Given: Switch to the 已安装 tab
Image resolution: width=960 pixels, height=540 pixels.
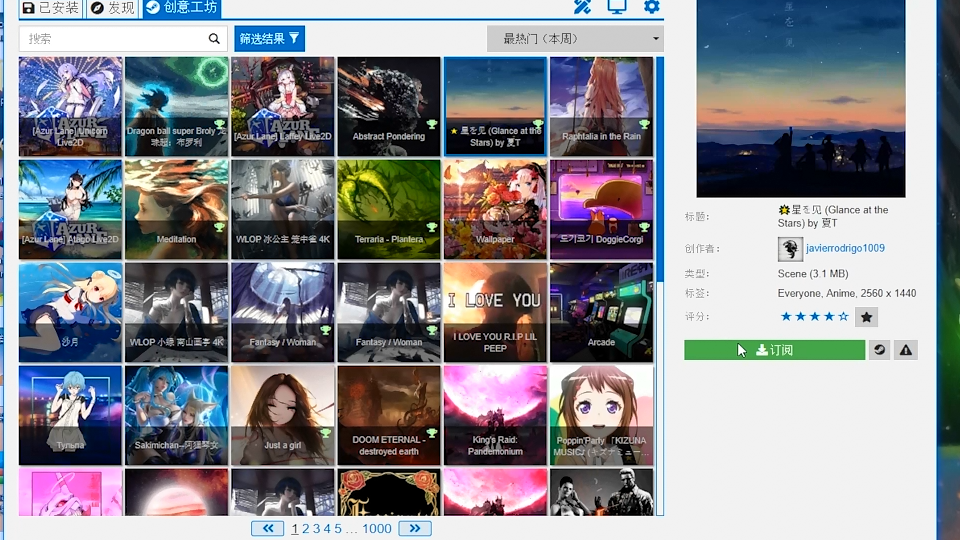Looking at the screenshot, I should [x=51, y=8].
